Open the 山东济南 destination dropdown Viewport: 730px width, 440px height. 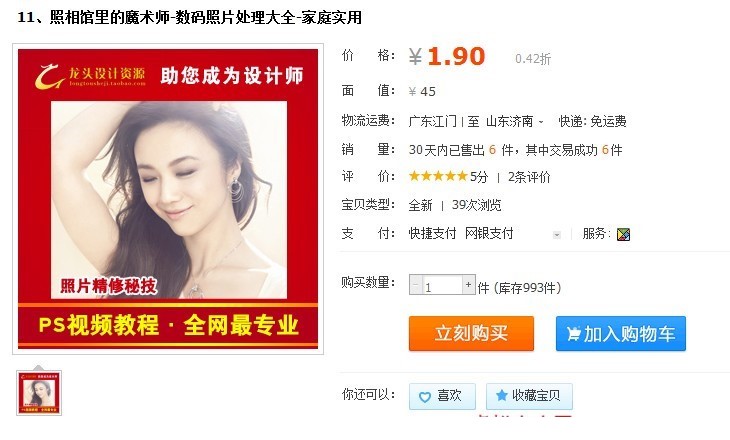click(x=514, y=122)
